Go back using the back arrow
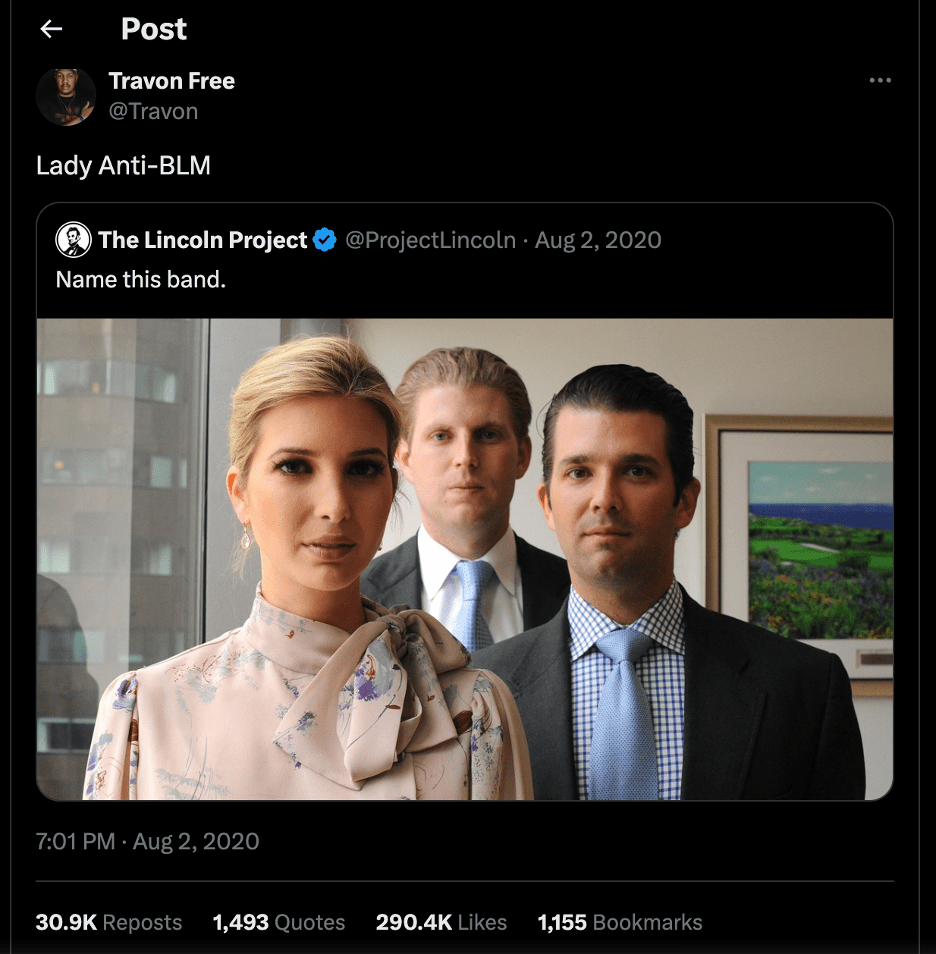Image resolution: width=936 pixels, height=954 pixels. pyautogui.click(x=51, y=30)
